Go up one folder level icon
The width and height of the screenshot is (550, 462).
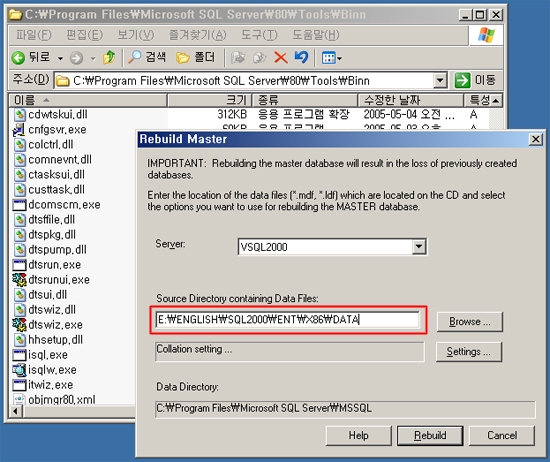[109, 58]
